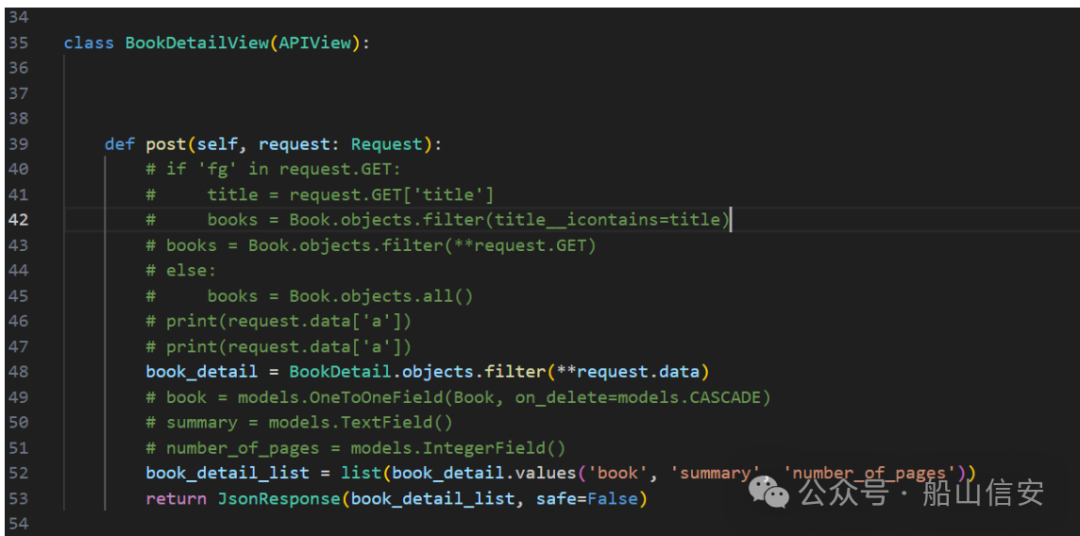Click line number 42 in the gutter
The image size is (1080, 536).
click(x=19, y=220)
